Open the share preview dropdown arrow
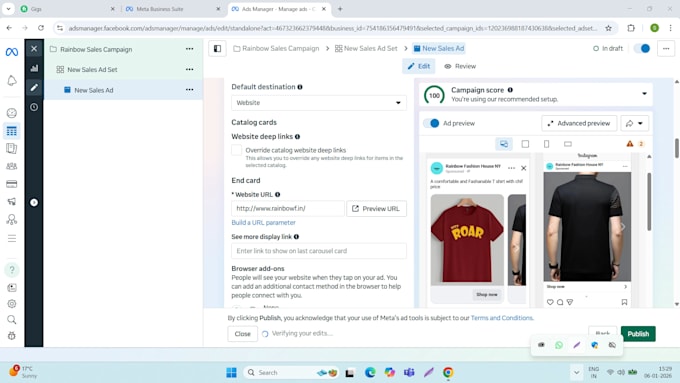The height and width of the screenshot is (383, 680). tap(640, 123)
